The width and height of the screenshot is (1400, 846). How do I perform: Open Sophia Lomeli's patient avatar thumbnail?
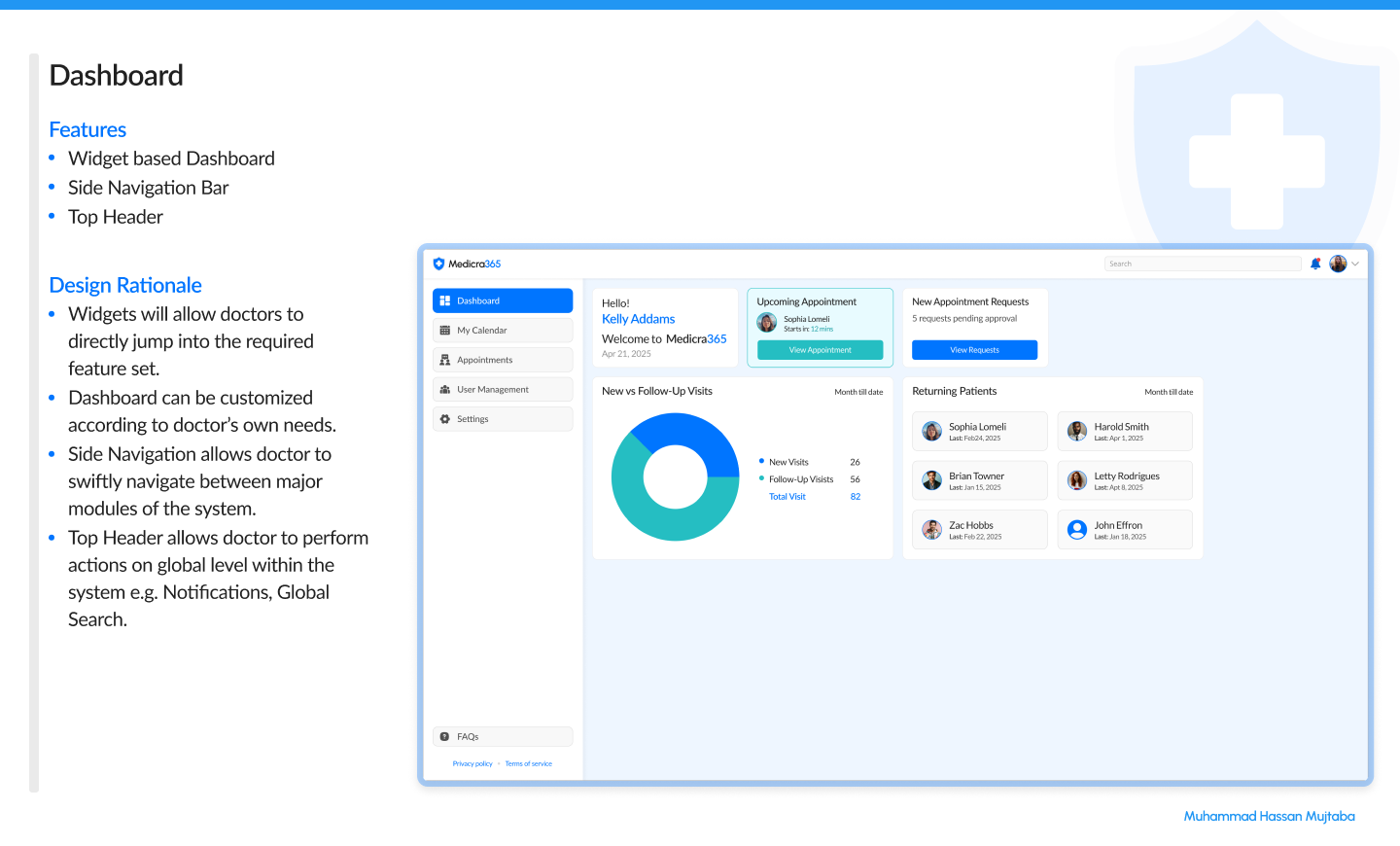click(x=931, y=431)
